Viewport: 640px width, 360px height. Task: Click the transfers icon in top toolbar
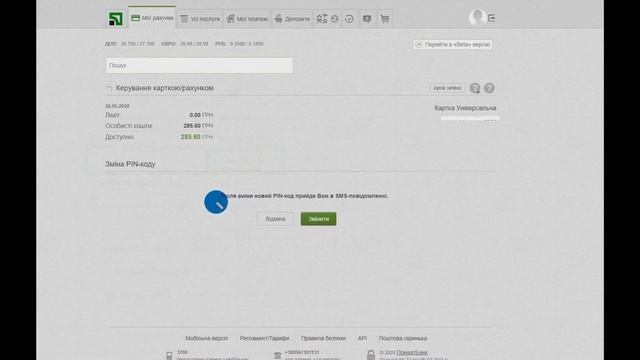click(x=322, y=19)
